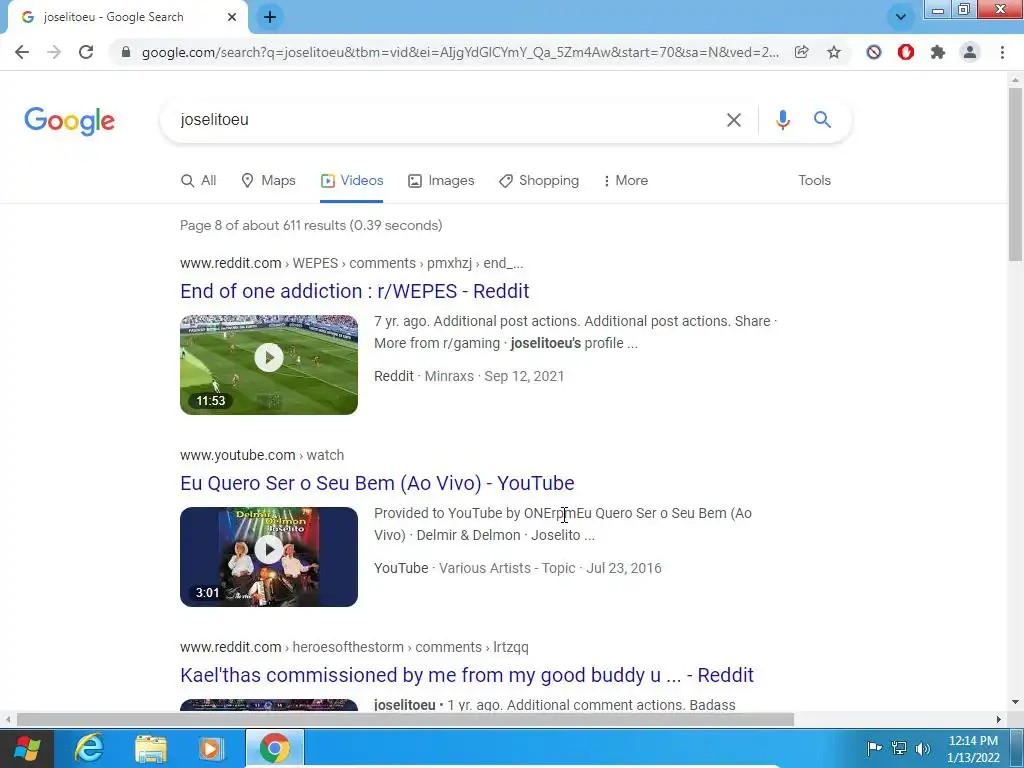This screenshot has height=768, width=1024.
Task: Go to the Google logo homepage
Action: pos(69,121)
